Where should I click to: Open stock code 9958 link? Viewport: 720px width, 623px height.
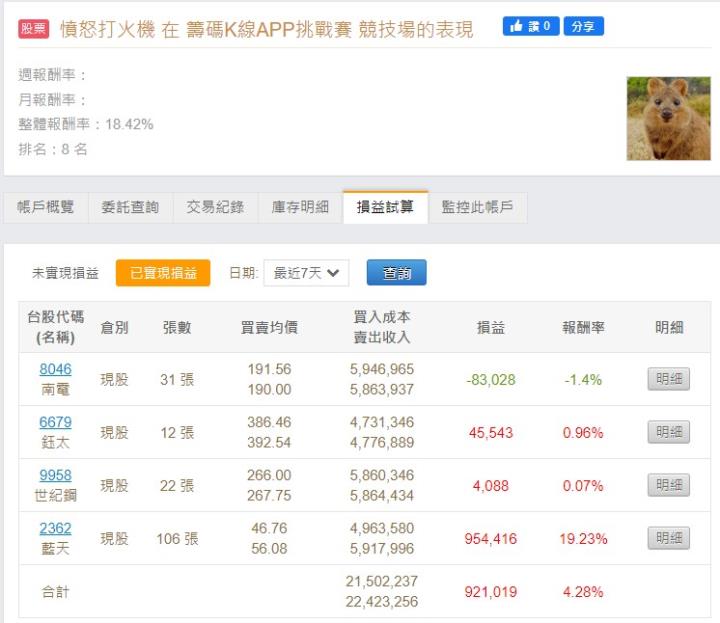[x=56, y=475]
